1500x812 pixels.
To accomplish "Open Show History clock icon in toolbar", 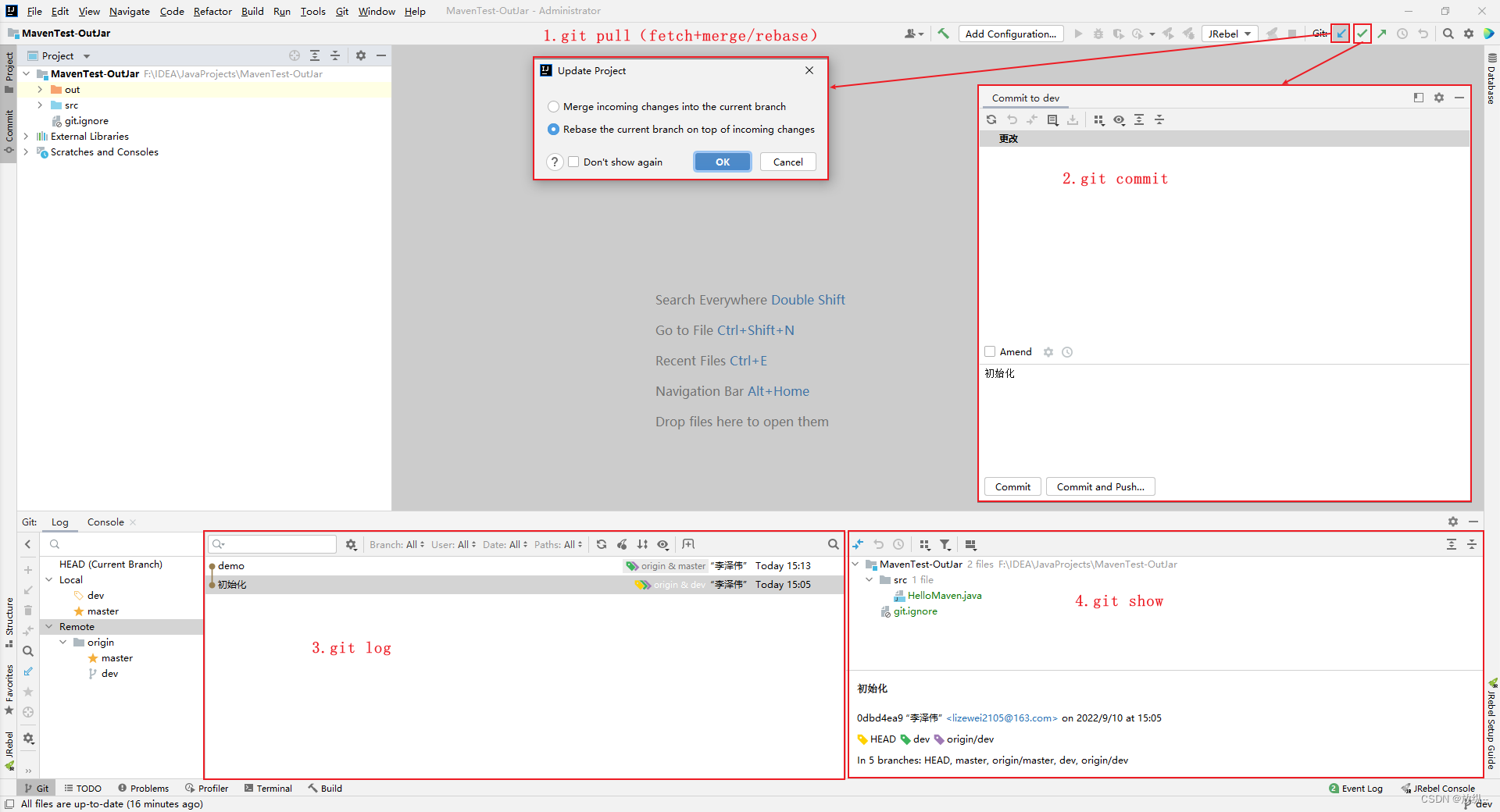I will (x=1402, y=34).
